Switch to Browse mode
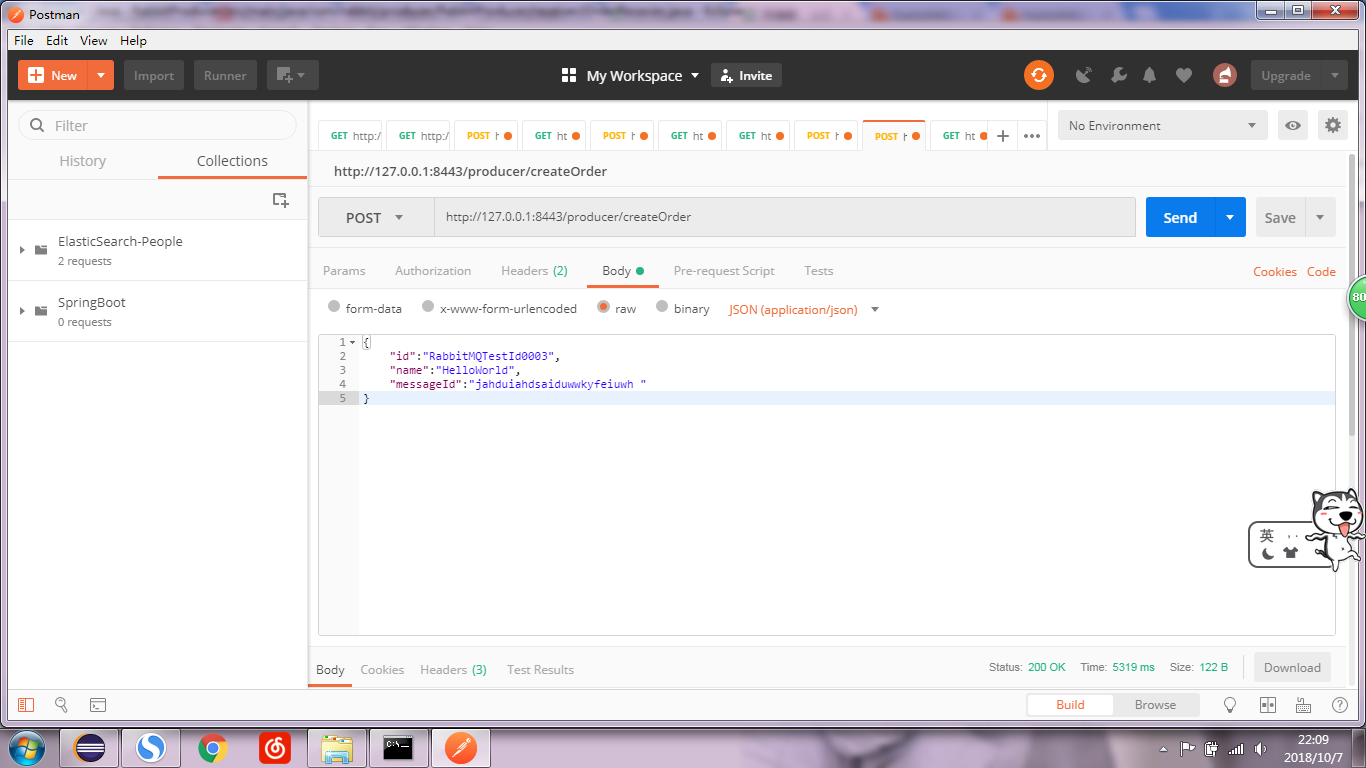Viewport: 1366px width, 768px height. pos(1155,705)
